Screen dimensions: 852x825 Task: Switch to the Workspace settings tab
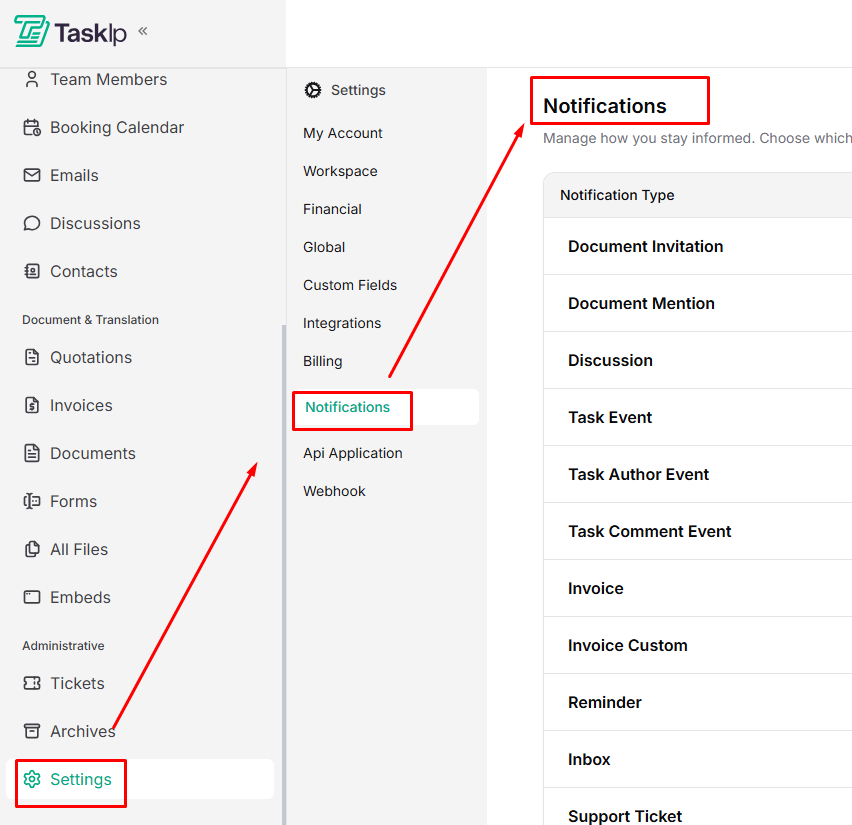coord(340,171)
